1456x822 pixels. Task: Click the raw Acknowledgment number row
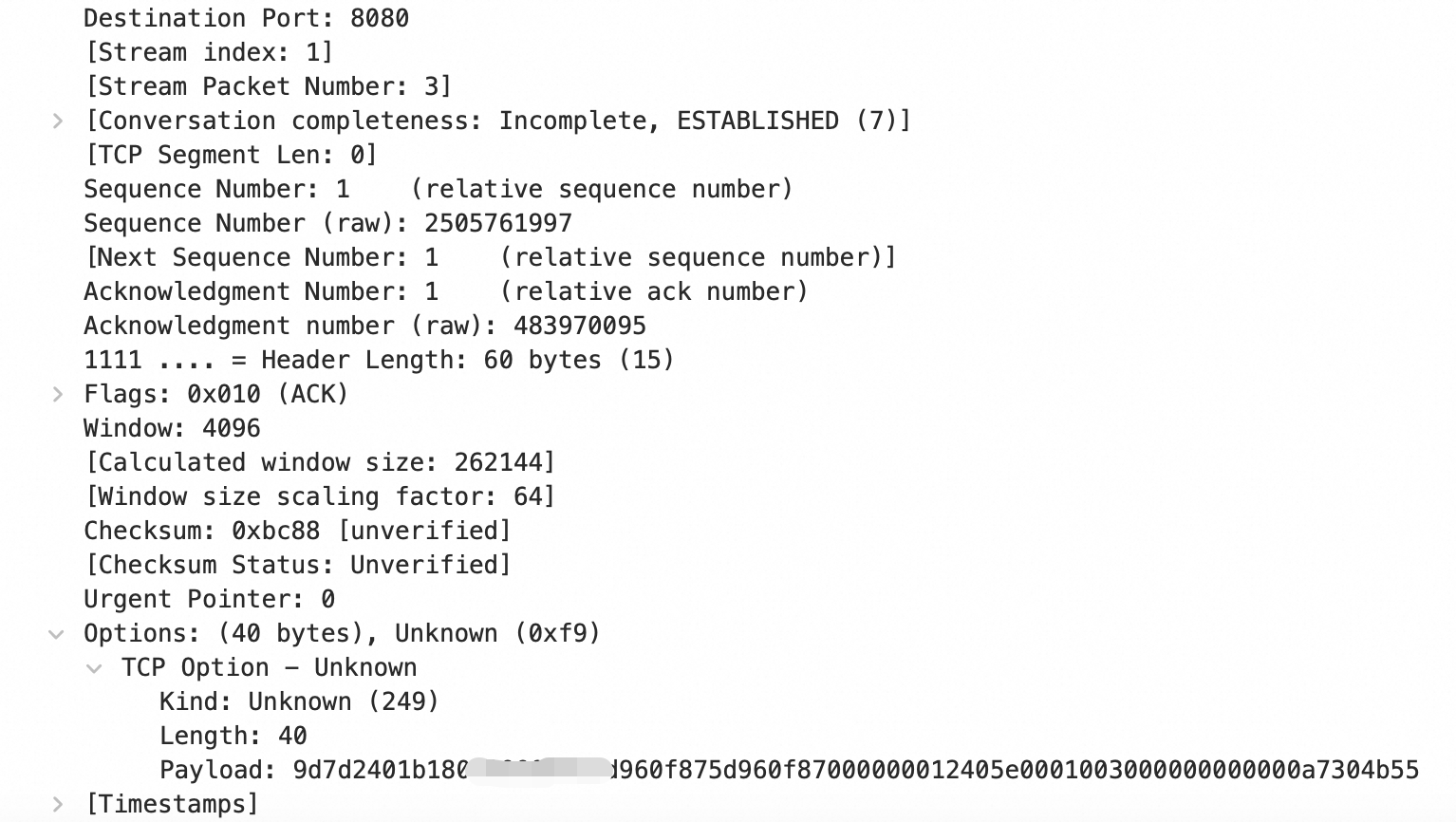[364, 326]
